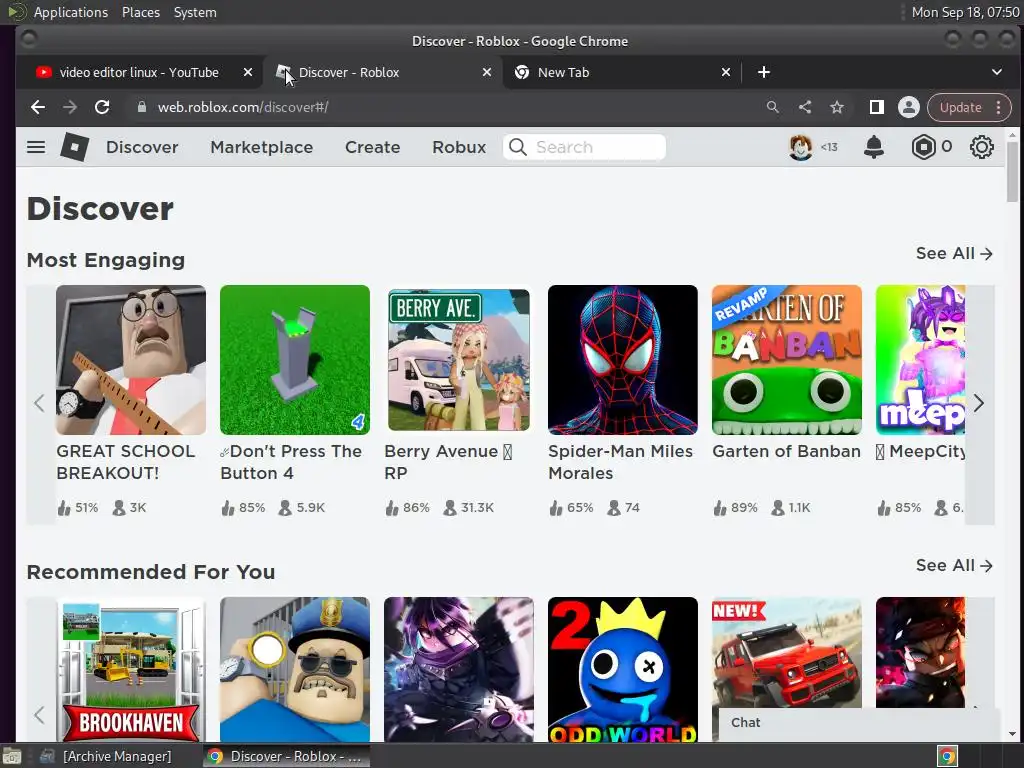Viewport: 1024px width, 768px height.
Task: Expand the tab search dropdown arrow
Action: tap(997, 72)
